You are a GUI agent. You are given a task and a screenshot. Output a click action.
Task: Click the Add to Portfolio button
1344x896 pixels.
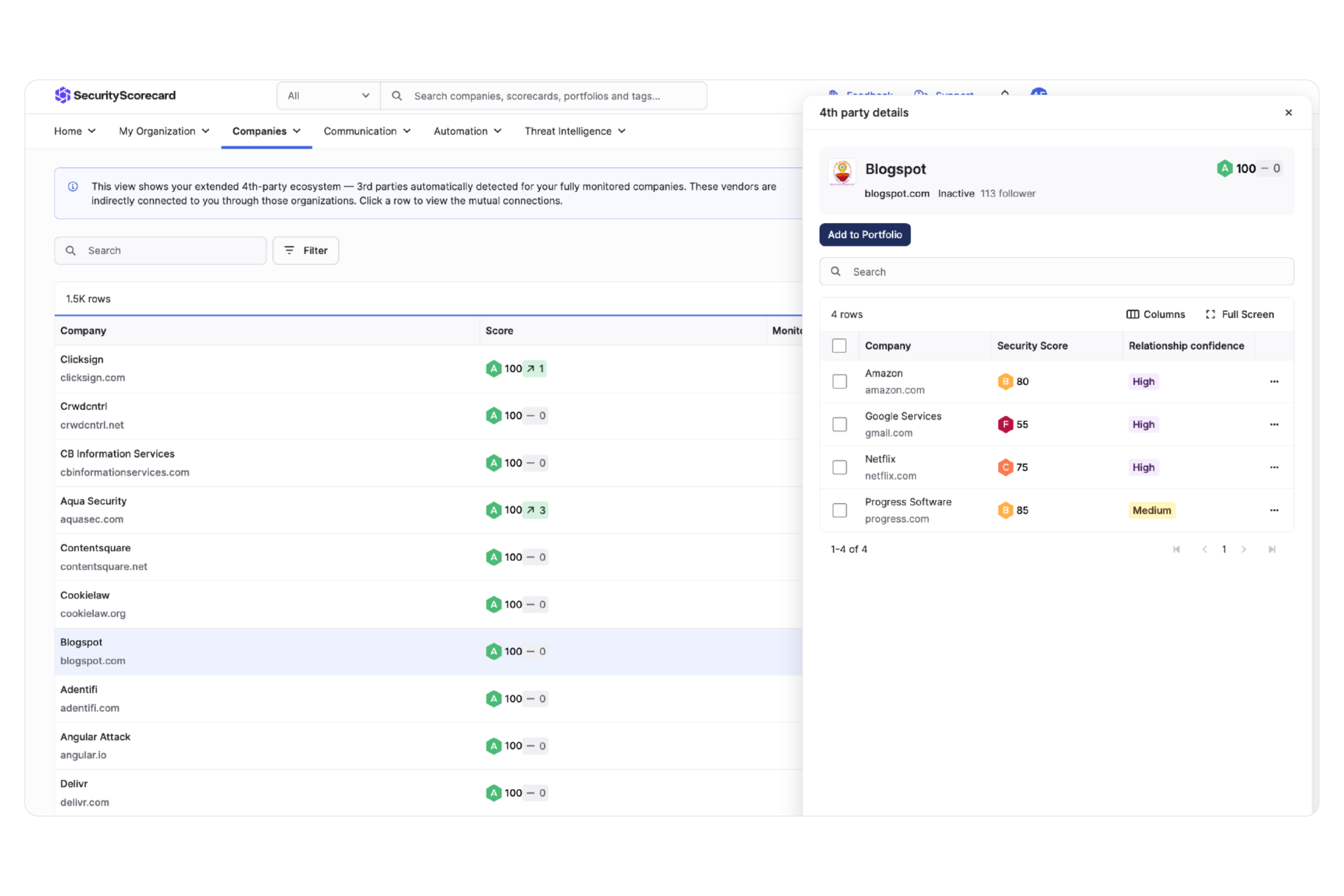[x=864, y=234]
